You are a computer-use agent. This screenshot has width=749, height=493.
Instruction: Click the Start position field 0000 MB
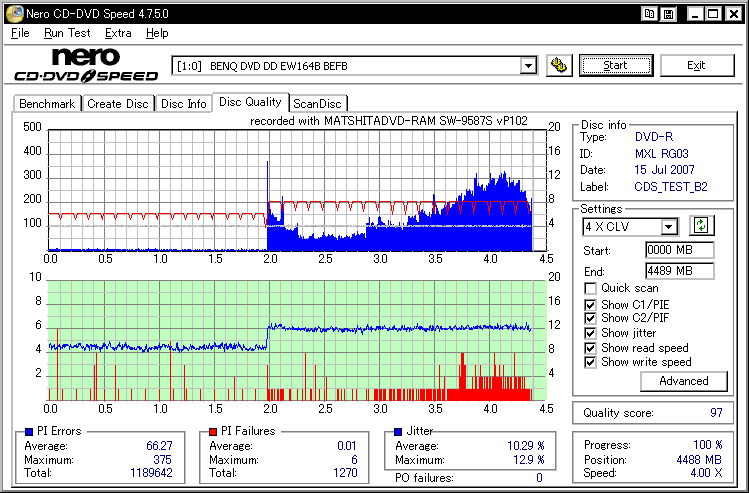pos(679,250)
